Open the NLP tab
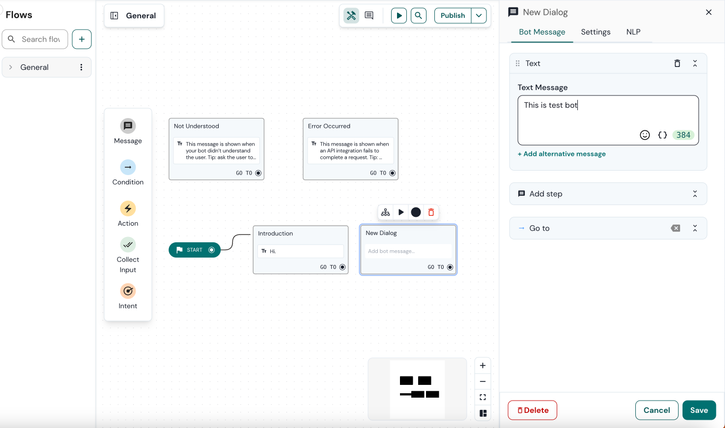Screen dimensions: 725x428 click(633, 32)
